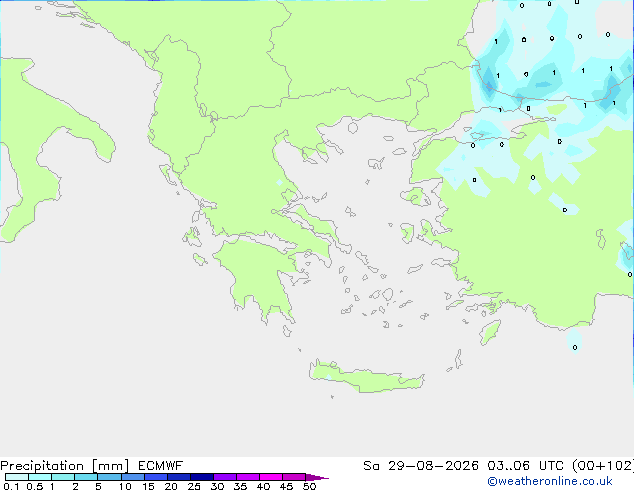The height and width of the screenshot is (490, 634).
Task: Select the 25–30 mm dark navy legend swatch
Action: click(202, 477)
